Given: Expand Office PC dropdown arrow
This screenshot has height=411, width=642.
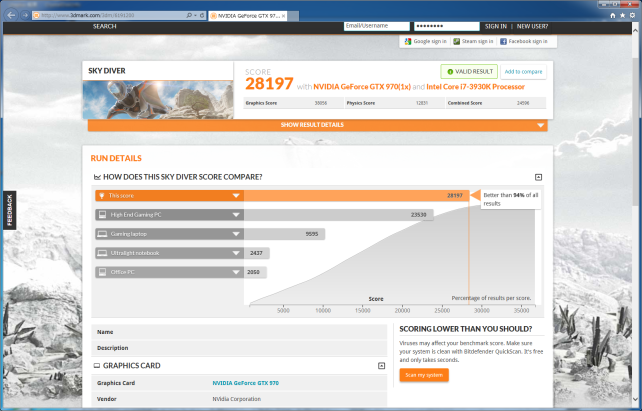Looking at the screenshot, I should coord(236,272).
